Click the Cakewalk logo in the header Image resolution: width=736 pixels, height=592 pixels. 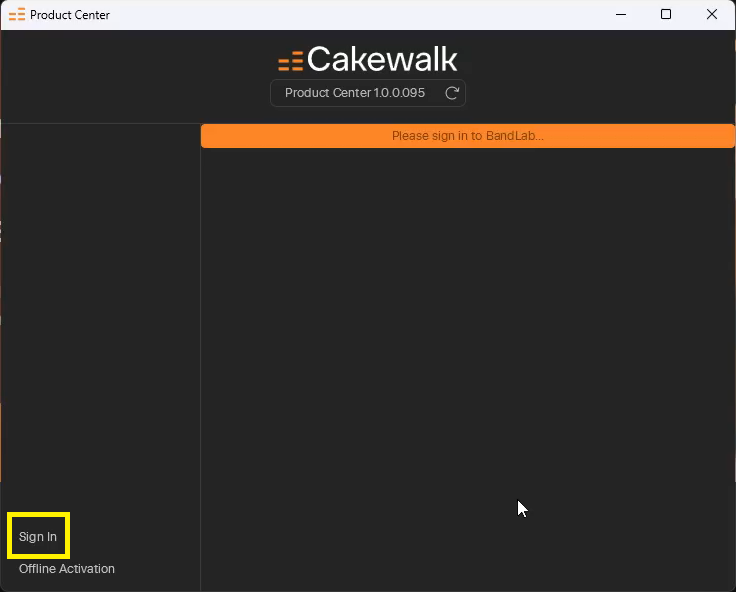368,59
